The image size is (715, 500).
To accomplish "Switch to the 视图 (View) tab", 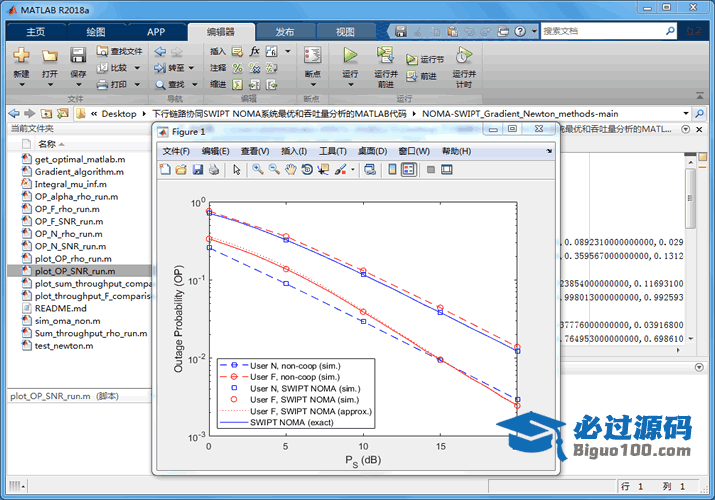I will click(x=345, y=31).
